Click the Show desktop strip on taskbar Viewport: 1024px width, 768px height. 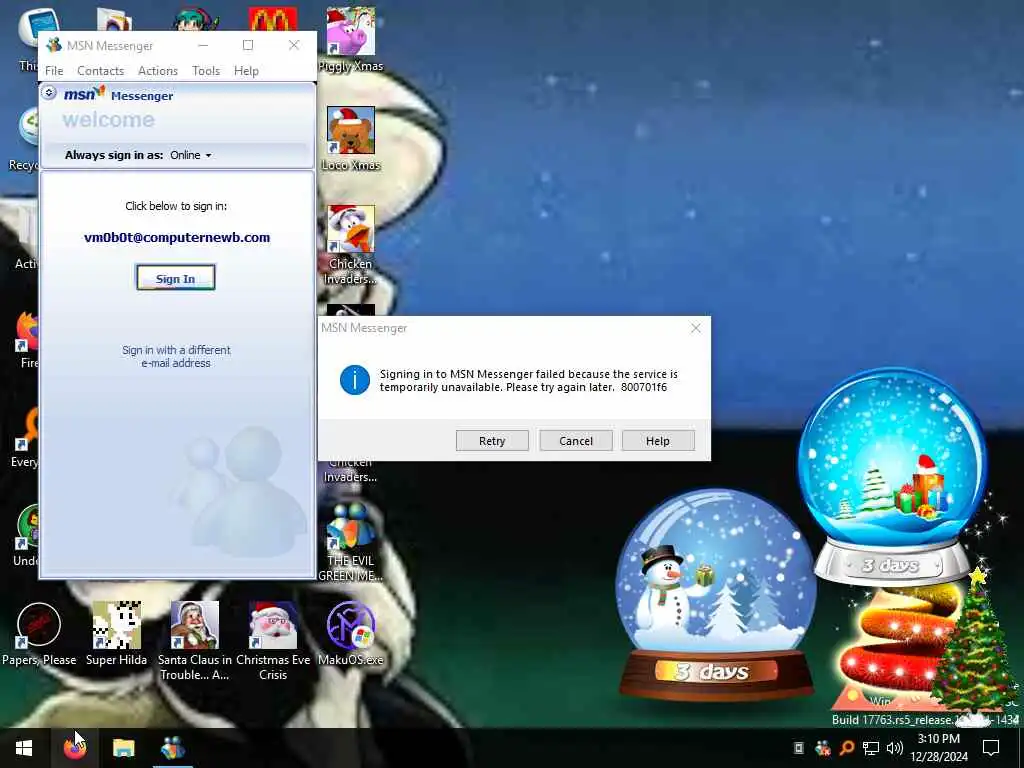(x=1021, y=748)
